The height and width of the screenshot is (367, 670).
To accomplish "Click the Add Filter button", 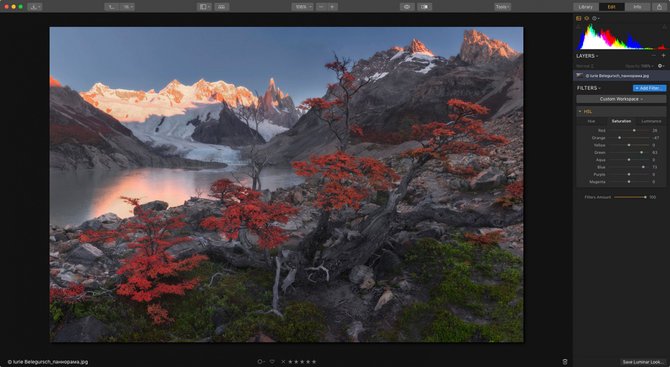I will click(649, 88).
